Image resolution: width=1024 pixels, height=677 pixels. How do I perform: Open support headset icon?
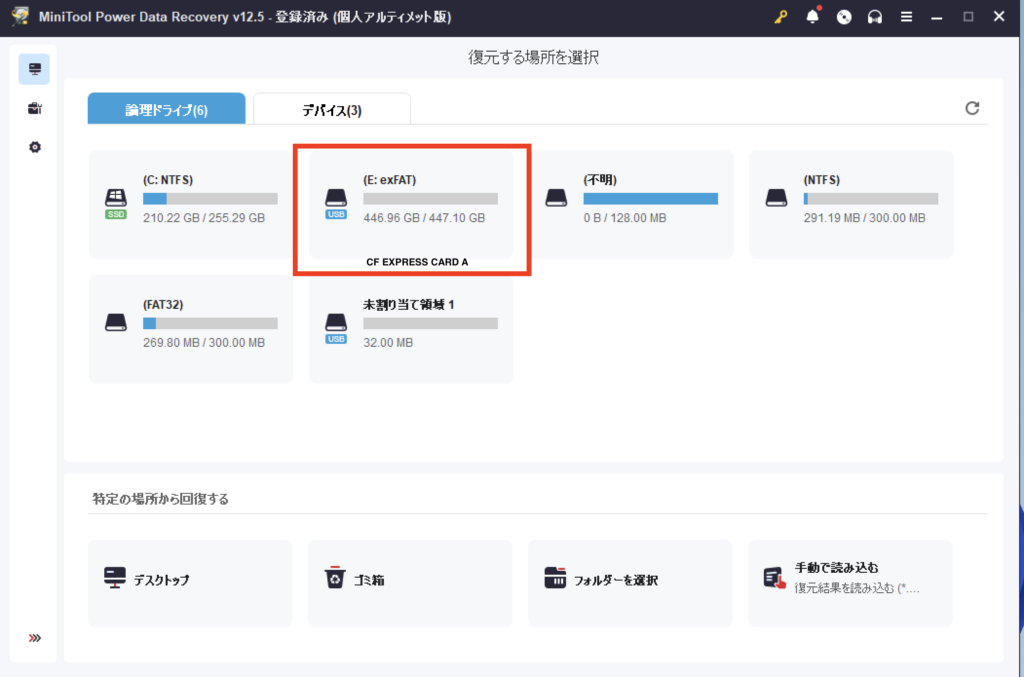(875, 17)
